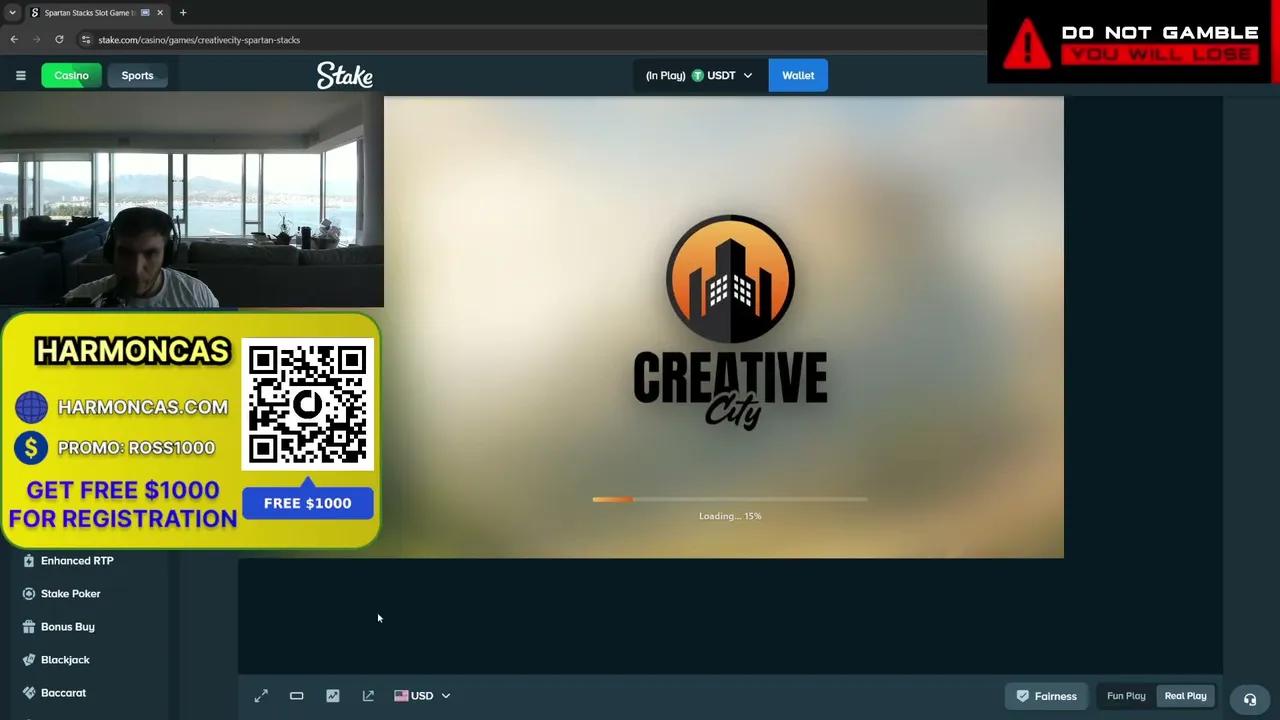The width and height of the screenshot is (1280, 720).
Task: Close the Spartan Stacks browser tab
Action: tap(159, 13)
